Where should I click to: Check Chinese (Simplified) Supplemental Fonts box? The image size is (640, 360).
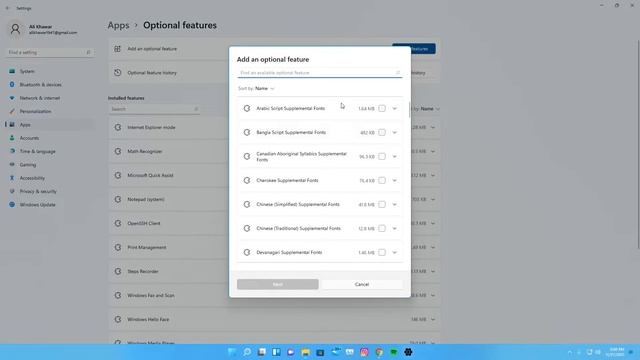click(x=382, y=204)
